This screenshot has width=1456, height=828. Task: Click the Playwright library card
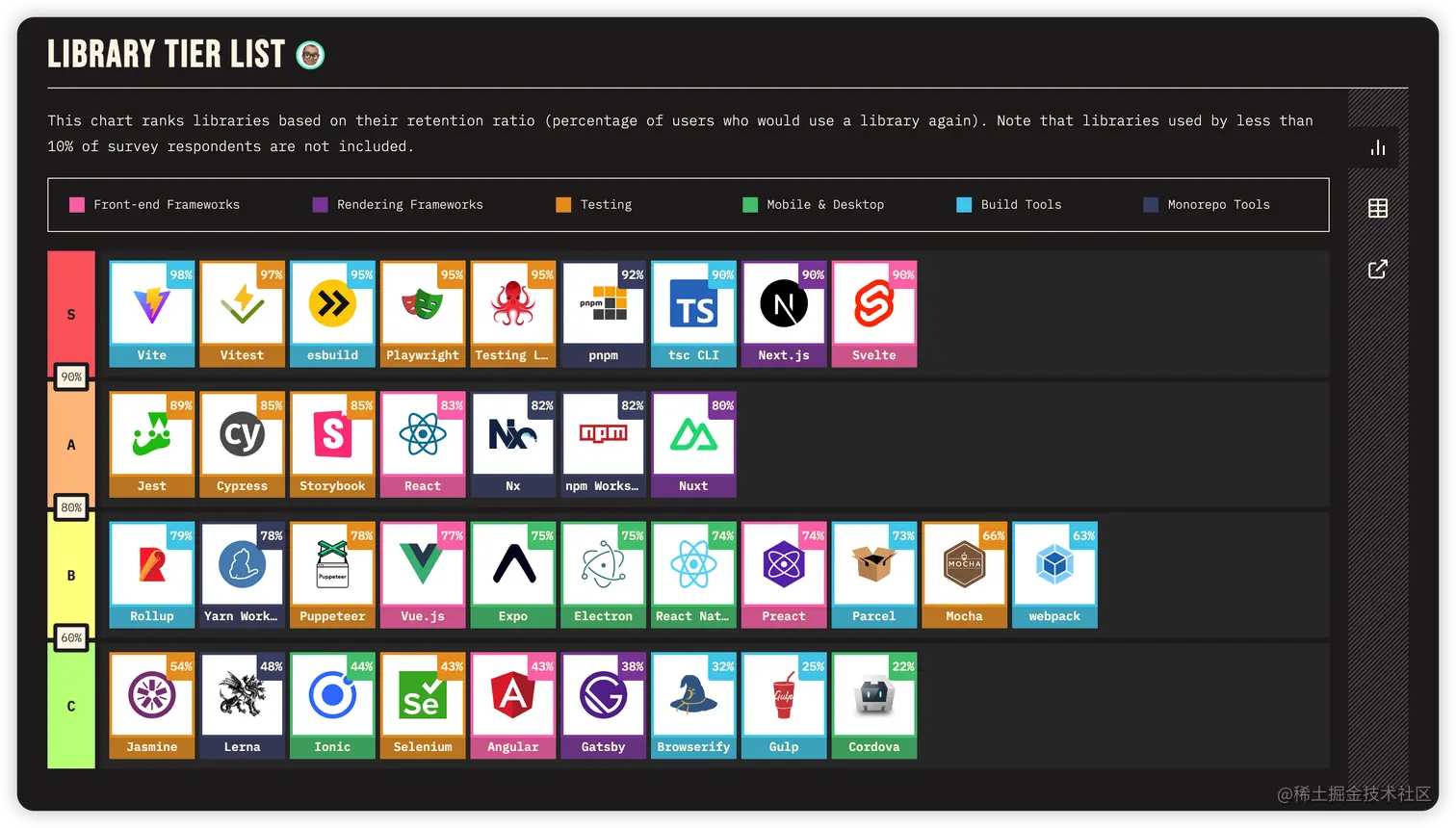423,314
